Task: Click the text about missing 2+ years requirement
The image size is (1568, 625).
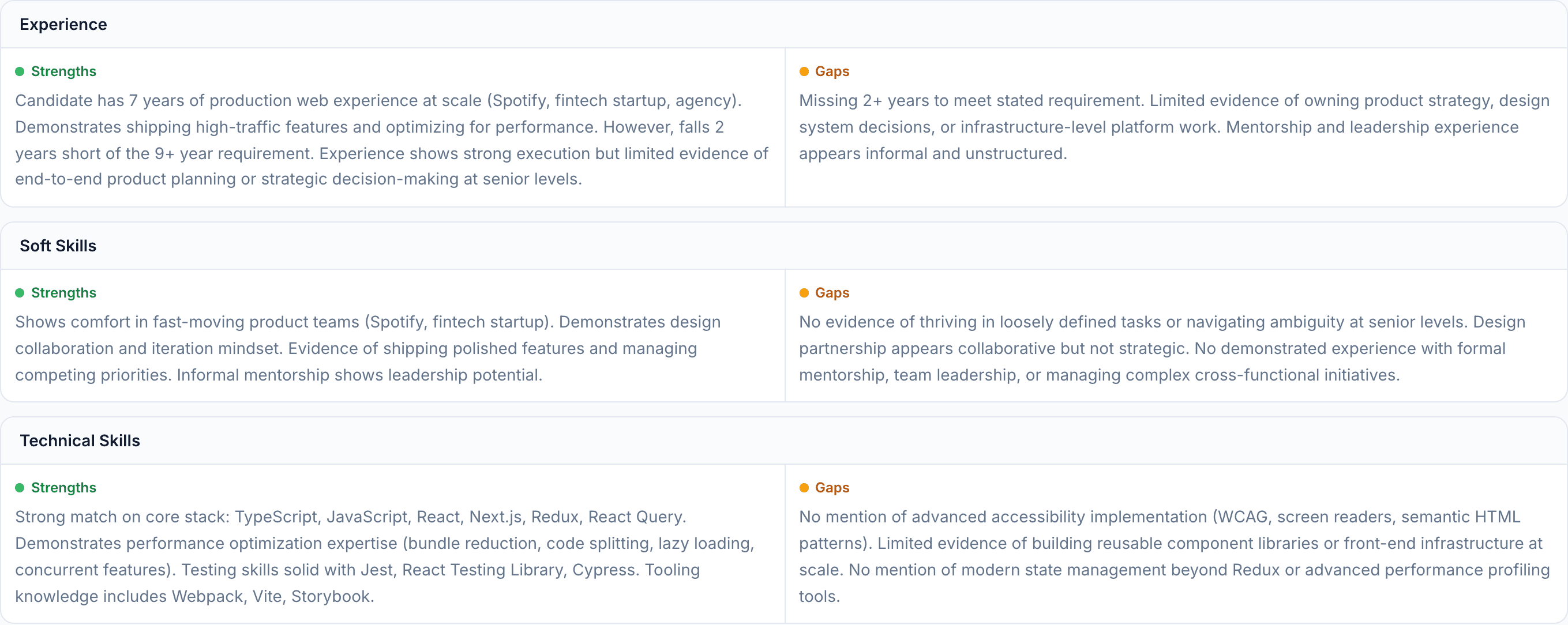Action: click(x=1174, y=127)
